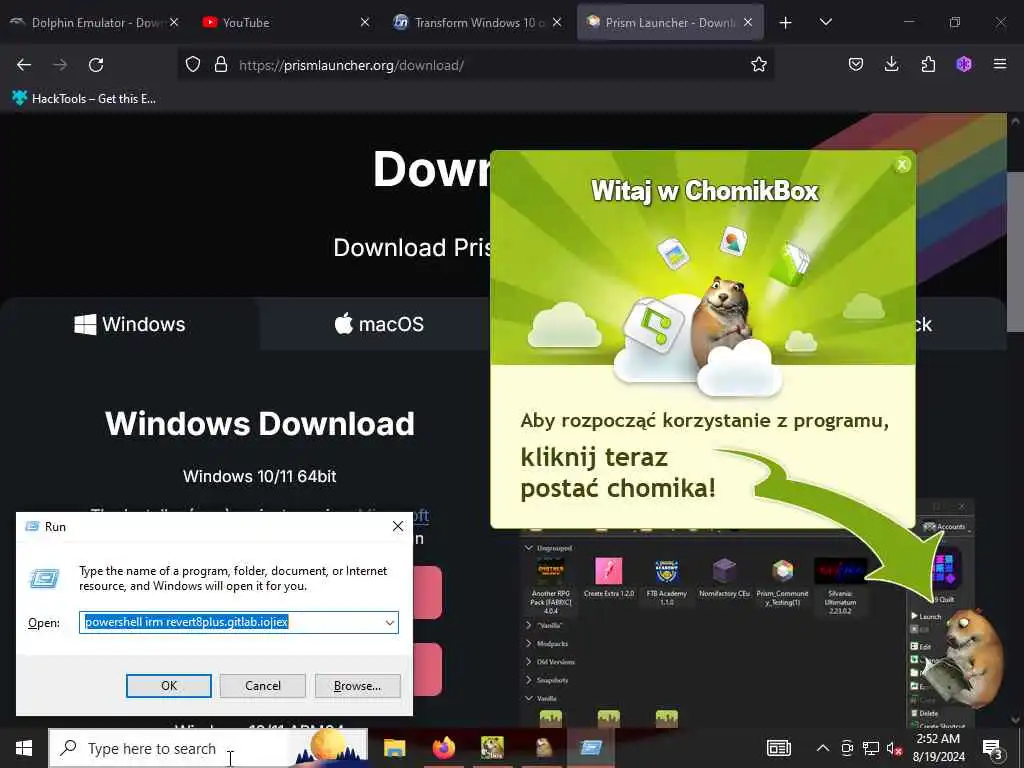Close the Transform Windows 10 tab
Screen dimensions: 1024x768
click(557, 23)
